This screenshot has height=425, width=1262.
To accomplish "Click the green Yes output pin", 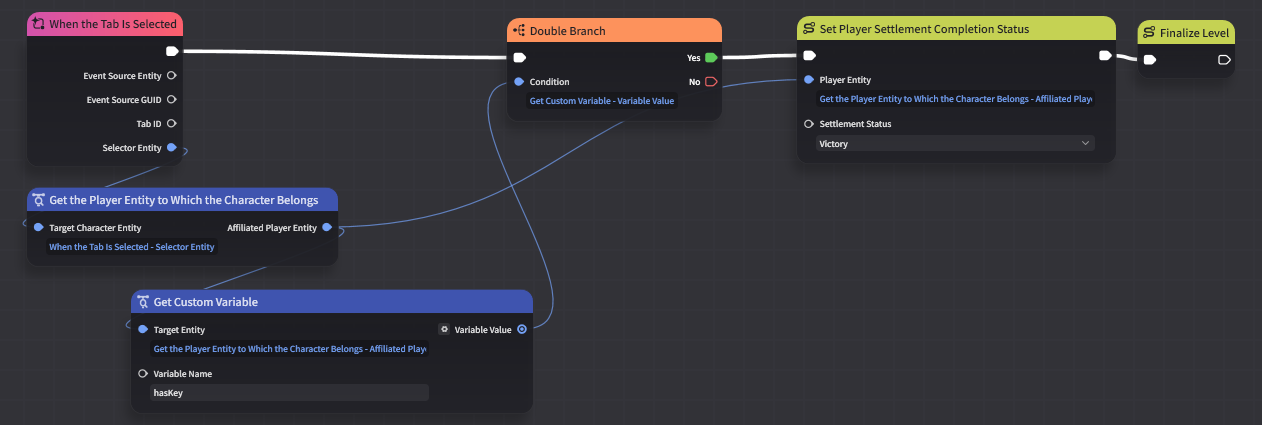I will coord(711,58).
